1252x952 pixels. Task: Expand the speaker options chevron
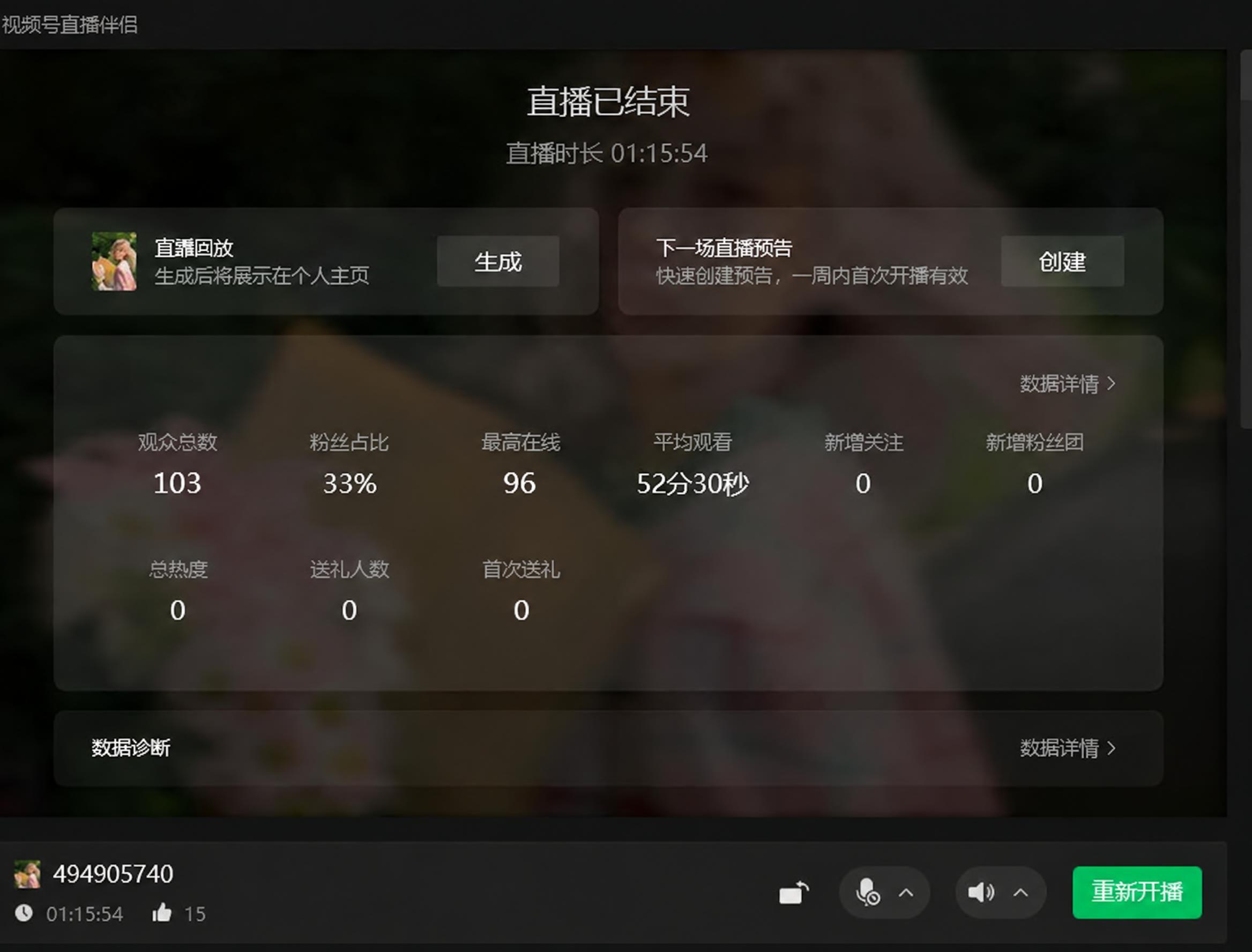pos(1020,893)
